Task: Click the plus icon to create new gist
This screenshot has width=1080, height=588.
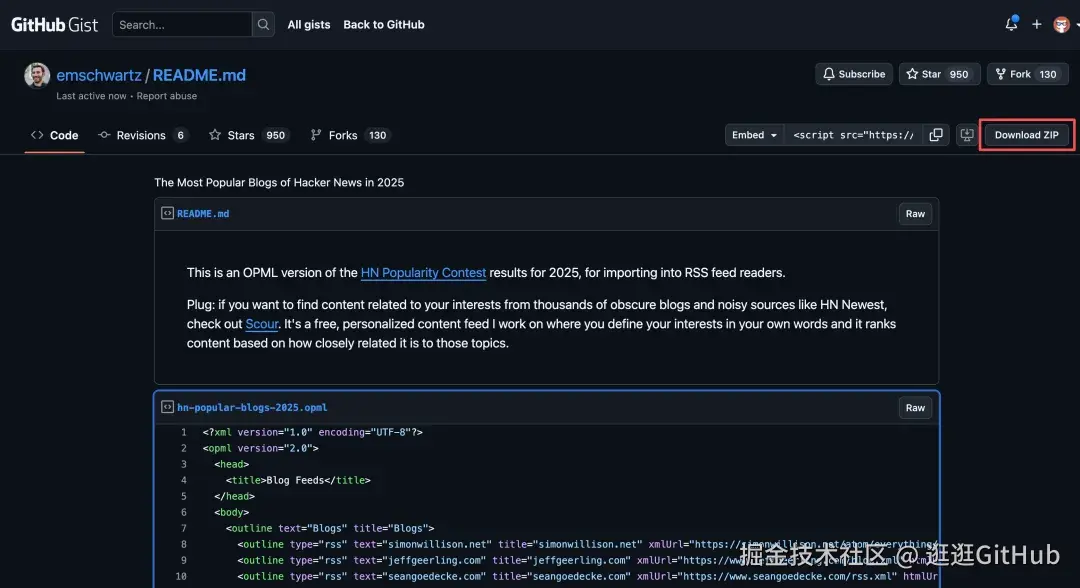Action: click(1037, 24)
